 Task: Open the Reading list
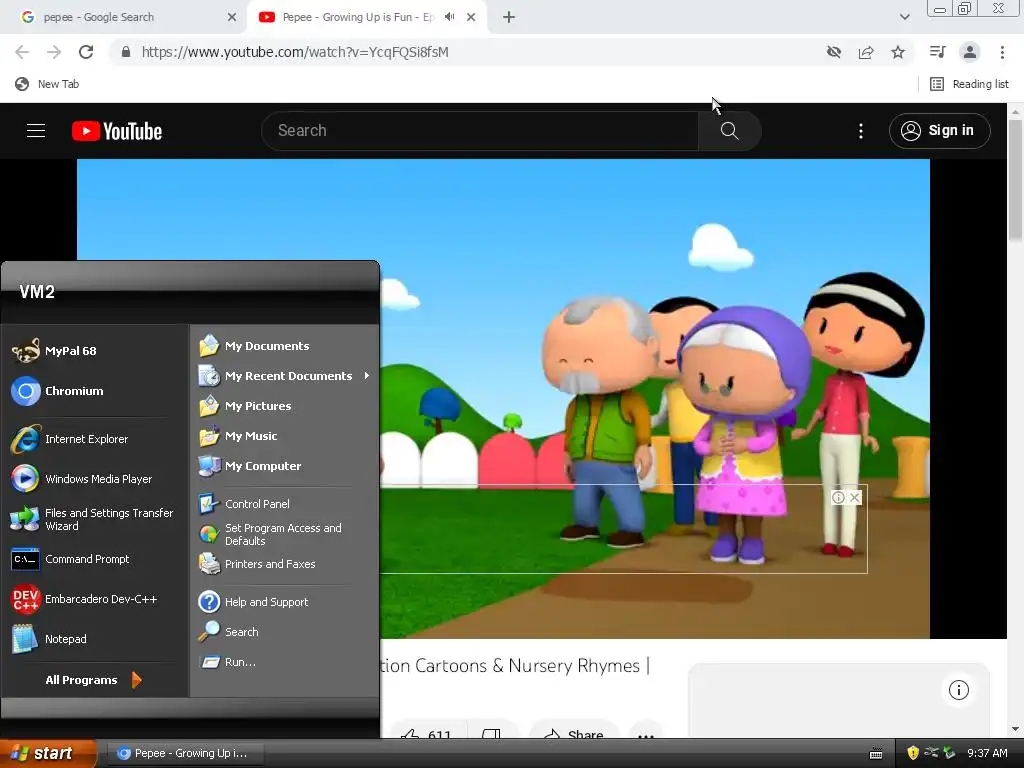969,84
